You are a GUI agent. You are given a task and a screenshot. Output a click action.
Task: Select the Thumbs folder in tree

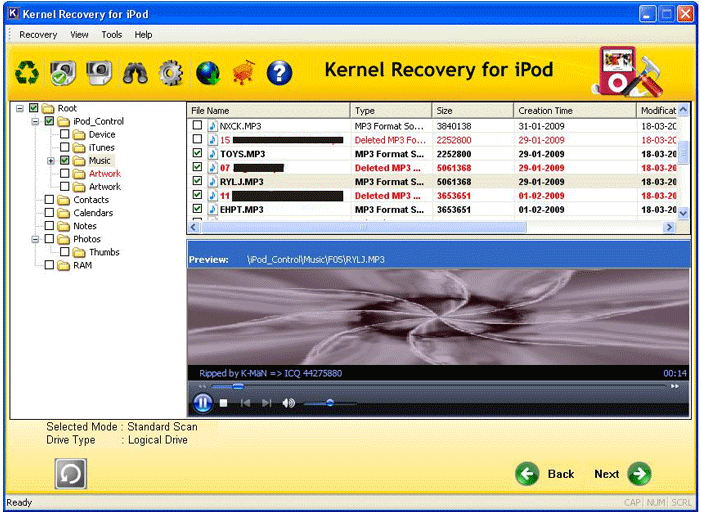tap(104, 252)
